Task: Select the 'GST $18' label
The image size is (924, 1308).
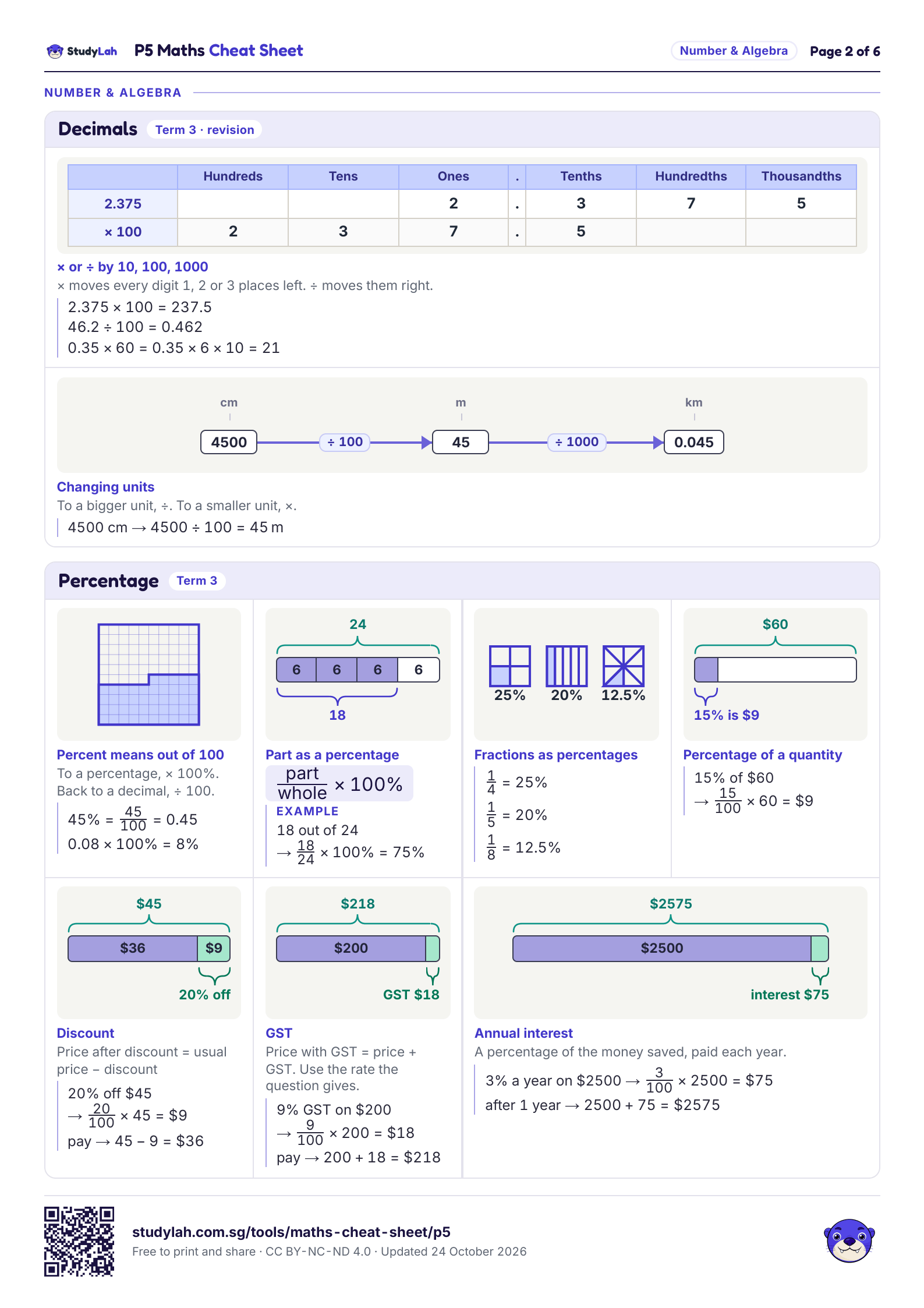Action: point(411,995)
